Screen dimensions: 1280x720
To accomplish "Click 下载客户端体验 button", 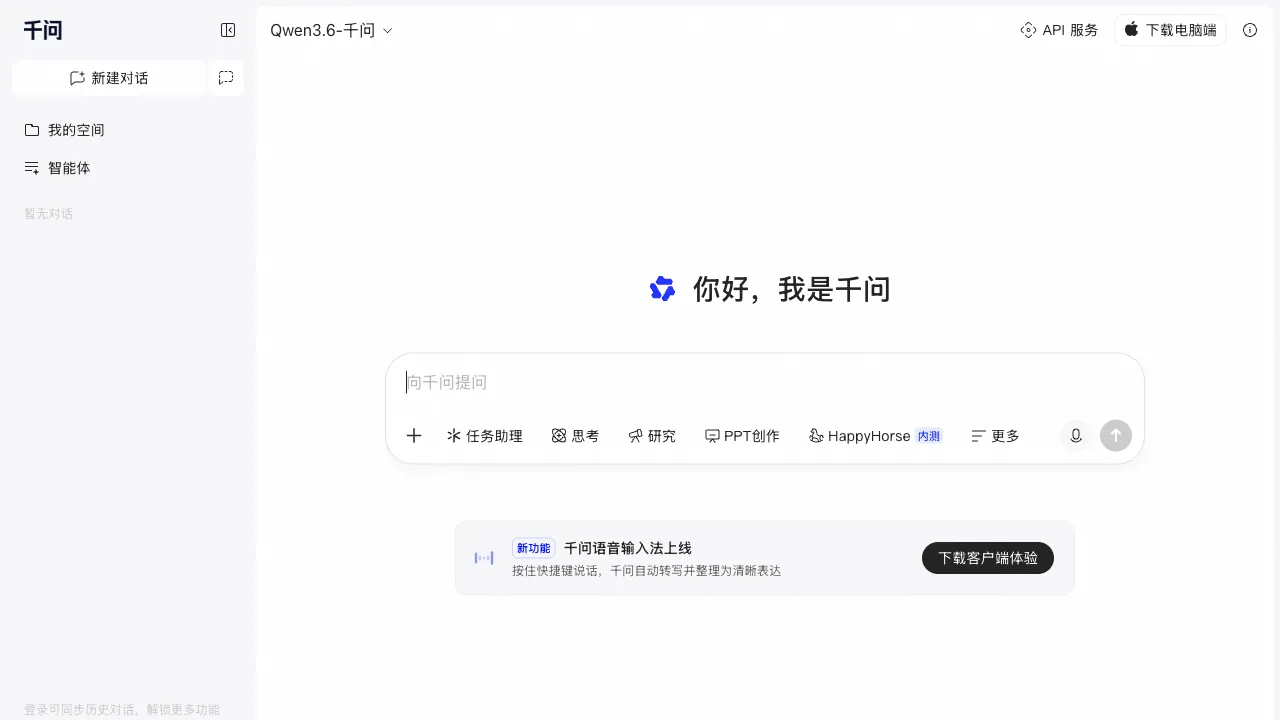I will pyautogui.click(x=988, y=558).
